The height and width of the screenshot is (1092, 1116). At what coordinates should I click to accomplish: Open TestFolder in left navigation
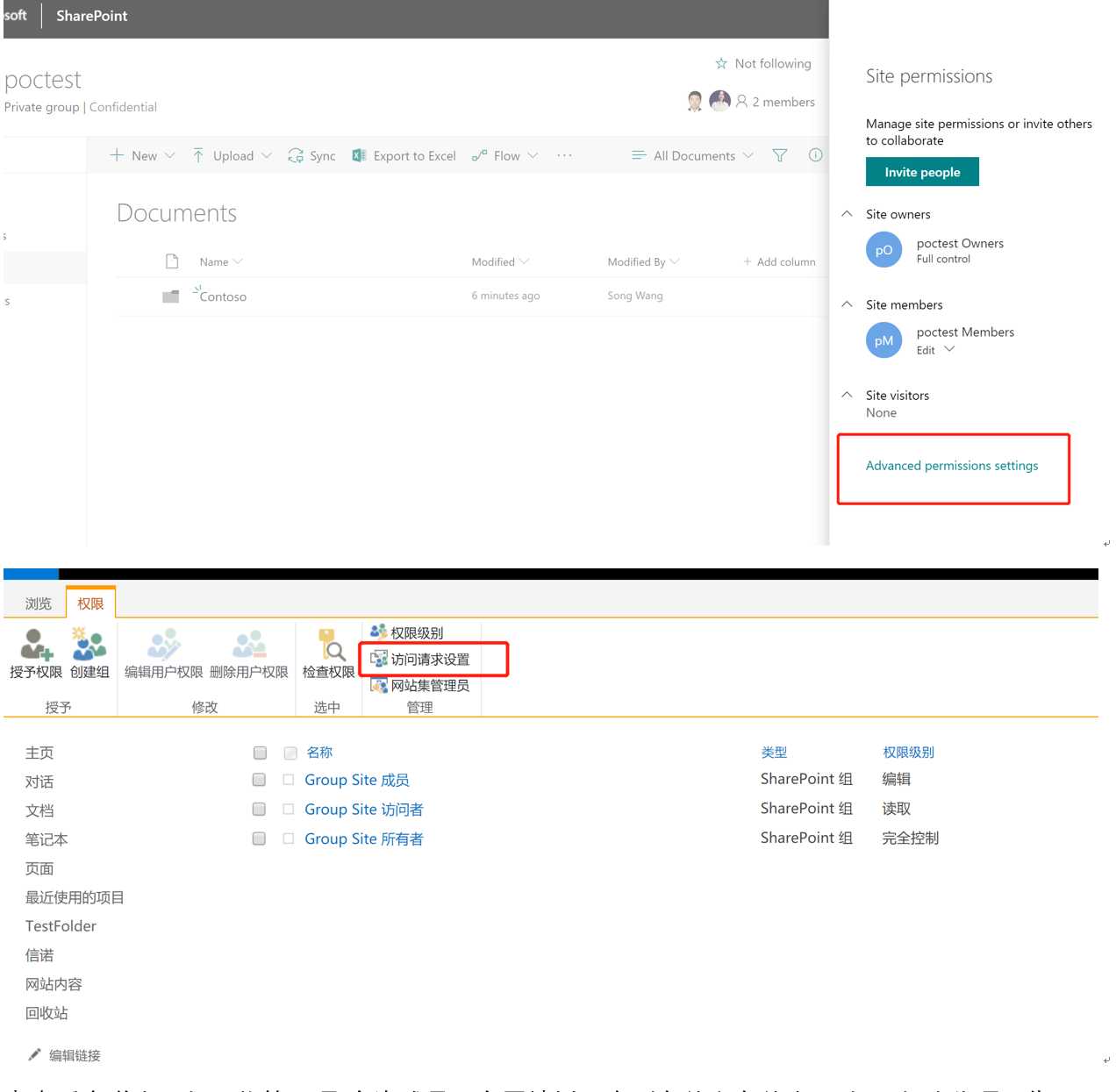coord(61,926)
